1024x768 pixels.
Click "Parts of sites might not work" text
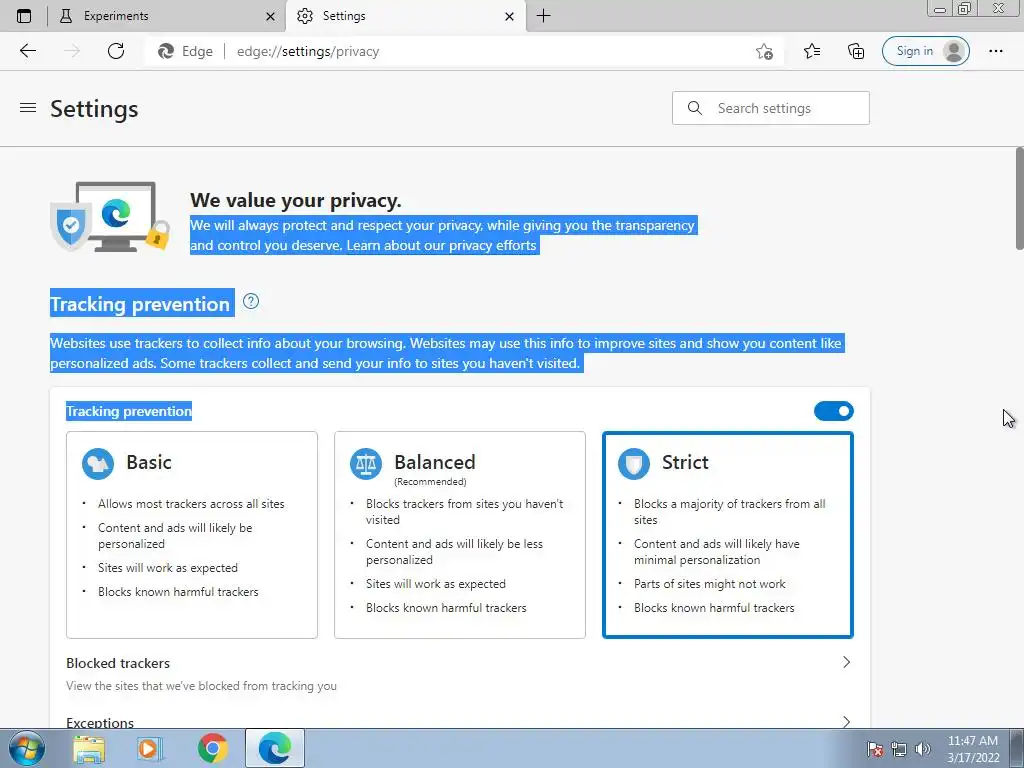[x=710, y=584]
